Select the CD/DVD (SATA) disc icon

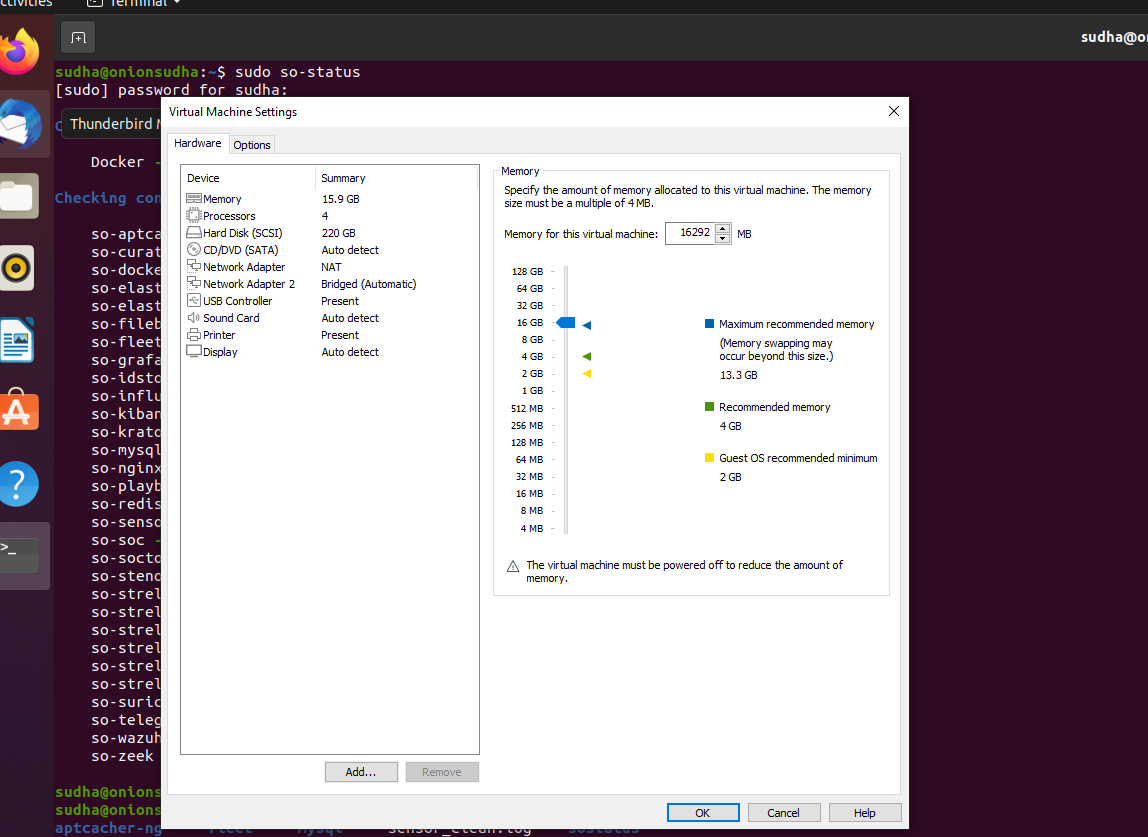coord(193,250)
